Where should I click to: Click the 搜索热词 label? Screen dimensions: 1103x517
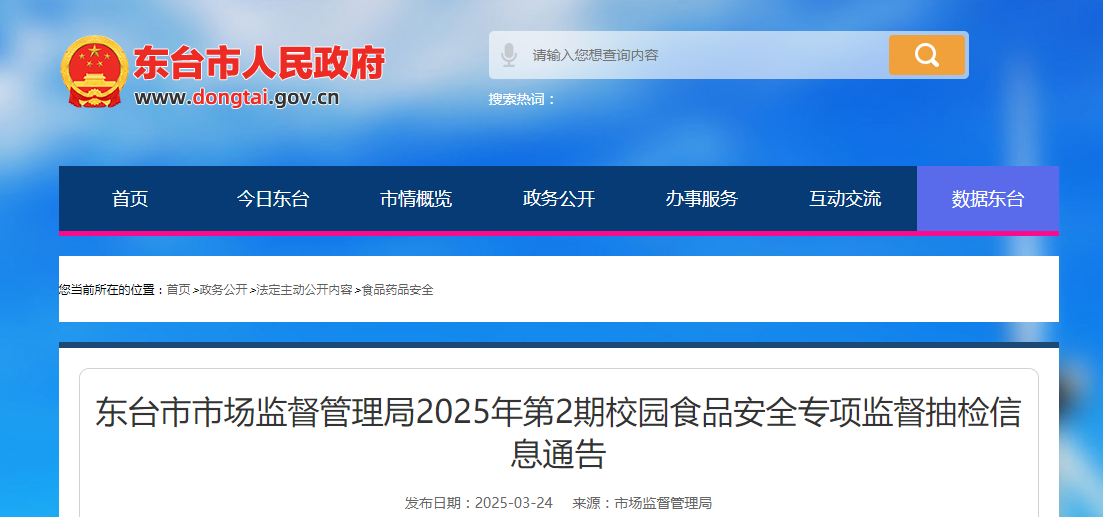point(522,99)
